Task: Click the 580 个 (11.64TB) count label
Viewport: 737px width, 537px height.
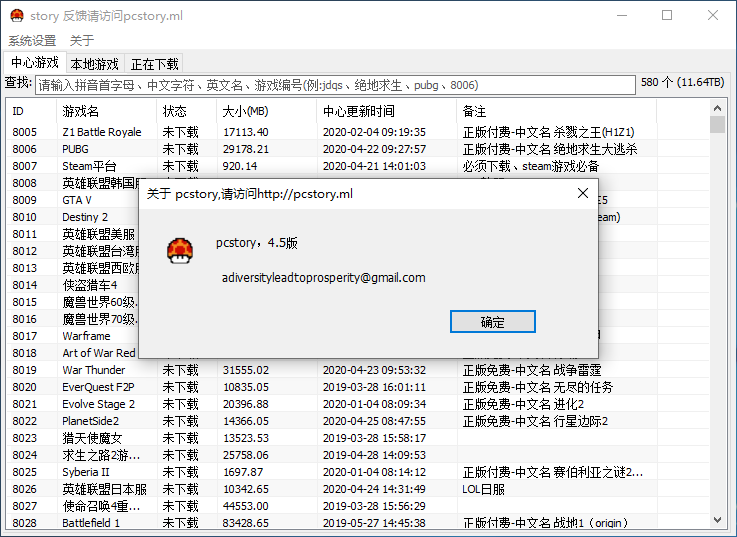Action: click(682, 82)
